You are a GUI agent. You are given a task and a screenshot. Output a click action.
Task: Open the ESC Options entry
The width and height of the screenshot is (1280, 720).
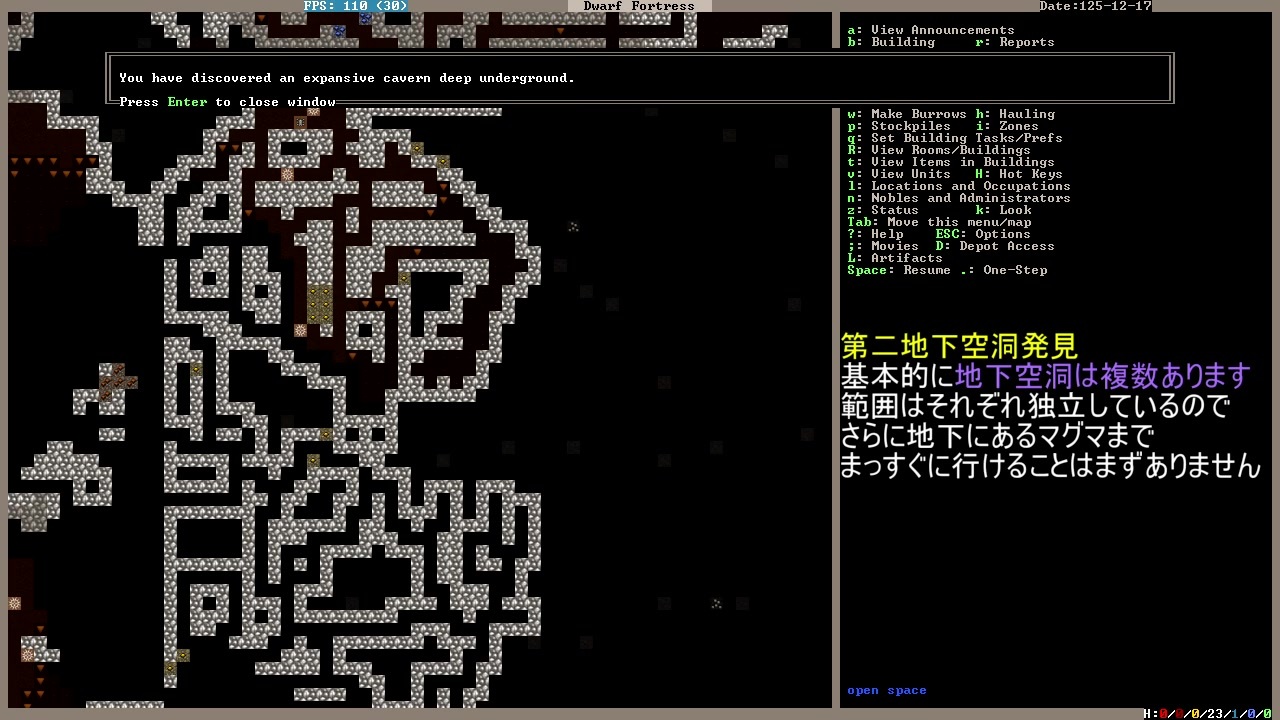[x=983, y=234]
